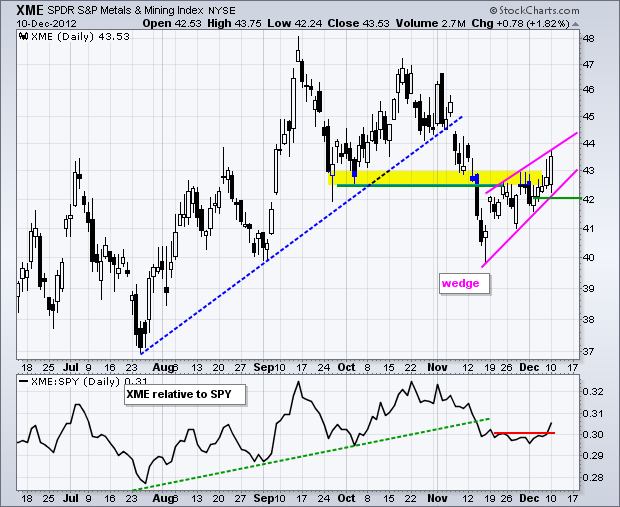Click the NYSE exchange label

click(222, 11)
